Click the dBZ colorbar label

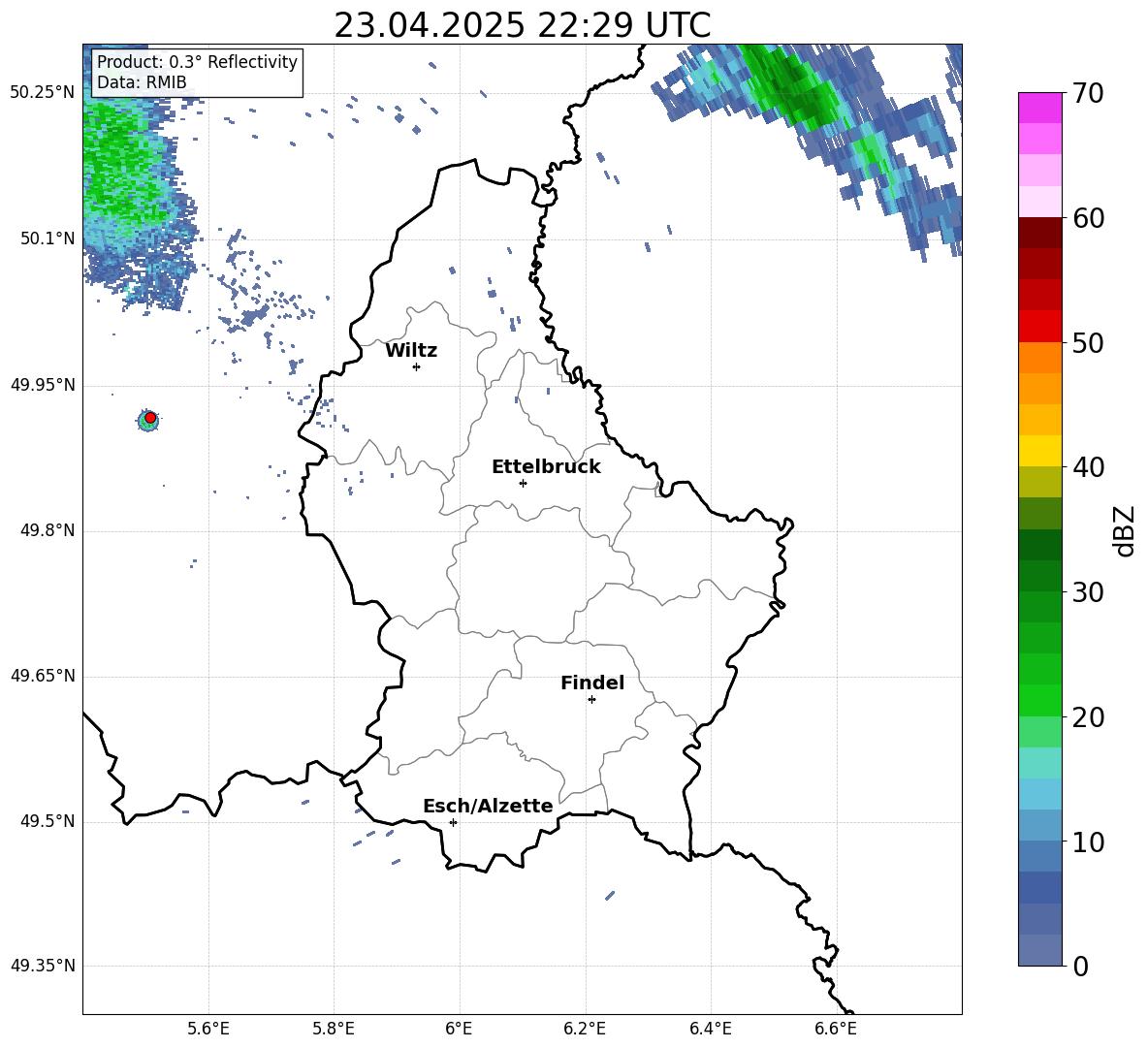point(1124,531)
